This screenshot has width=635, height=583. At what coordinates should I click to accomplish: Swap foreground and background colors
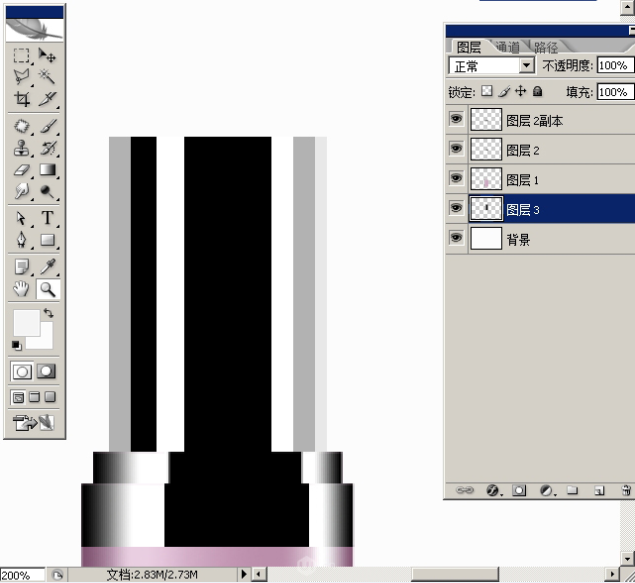[47, 314]
